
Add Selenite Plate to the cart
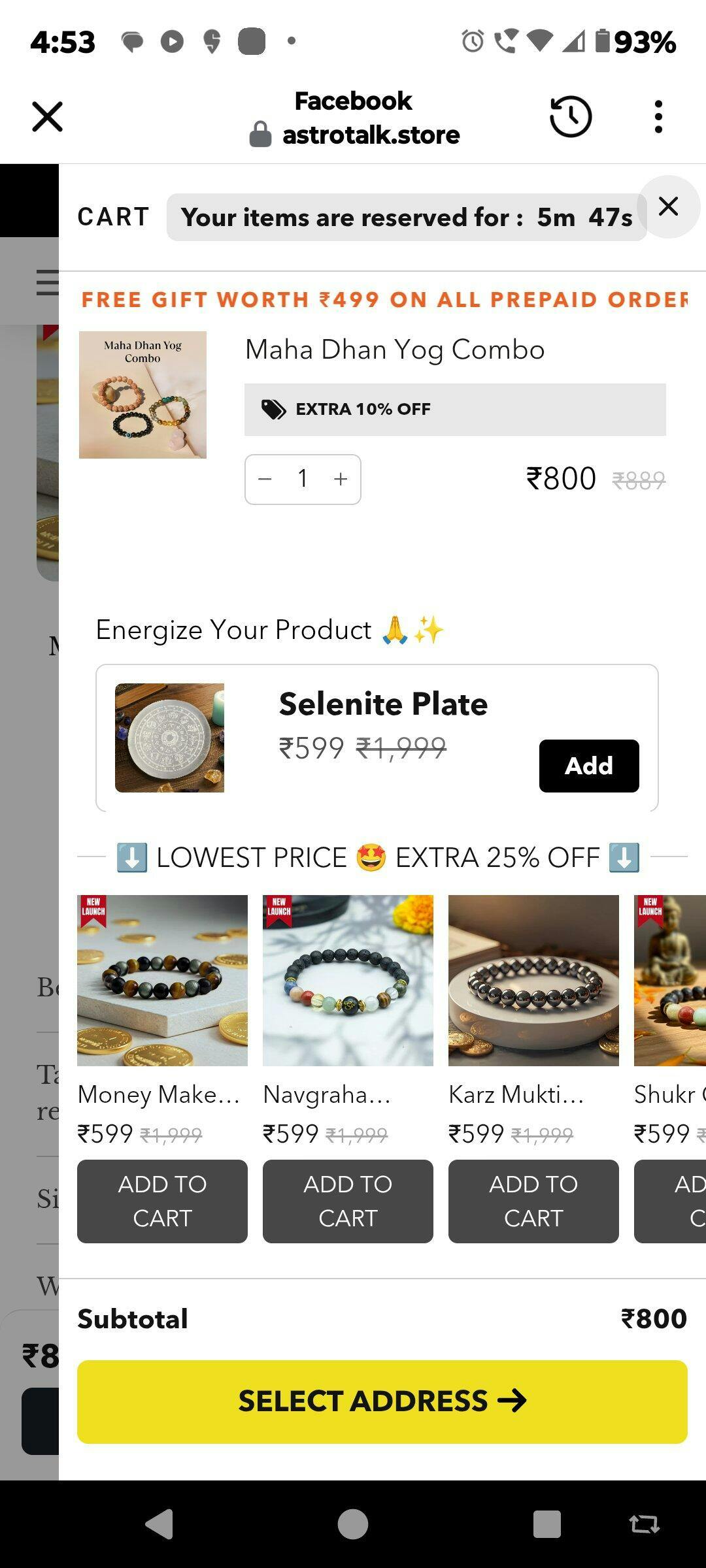click(x=588, y=766)
